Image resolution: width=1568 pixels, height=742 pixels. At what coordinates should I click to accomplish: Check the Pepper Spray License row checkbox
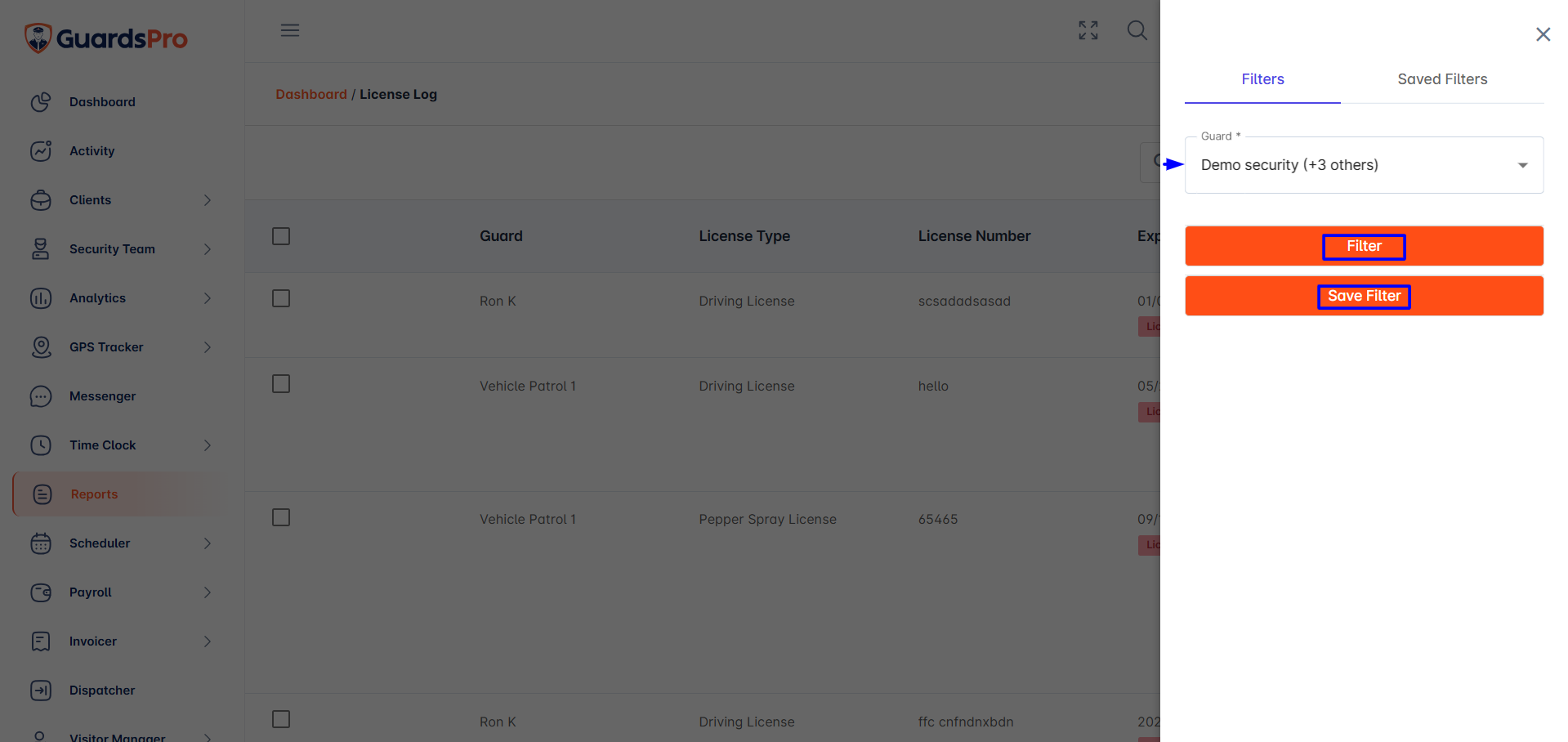tap(281, 517)
